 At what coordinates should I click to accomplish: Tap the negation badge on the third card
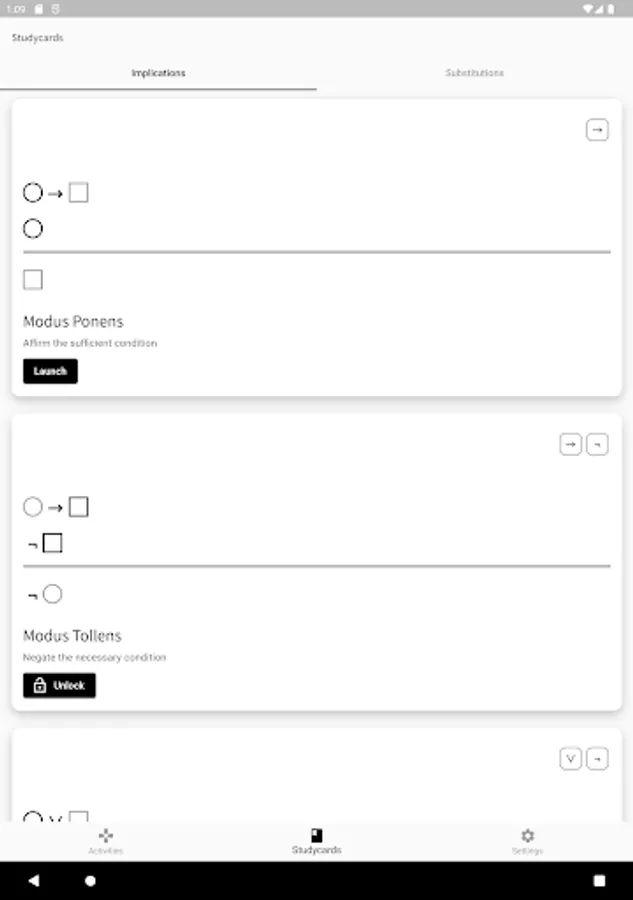click(597, 759)
